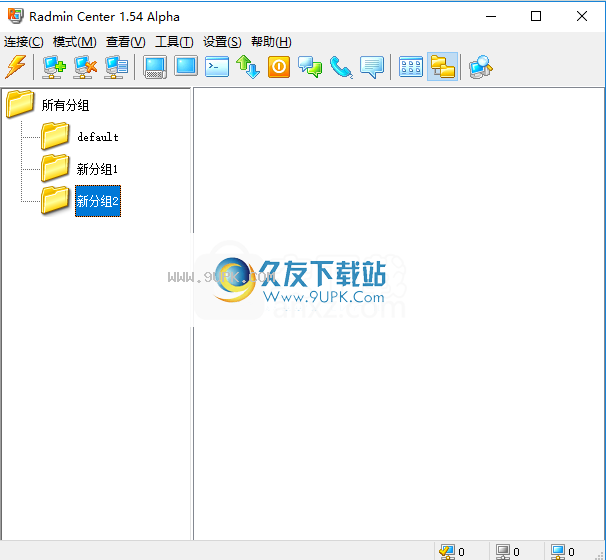Open the 模式(M) menu
The width and height of the screenshot is (607, 560).
pos(74,42)
